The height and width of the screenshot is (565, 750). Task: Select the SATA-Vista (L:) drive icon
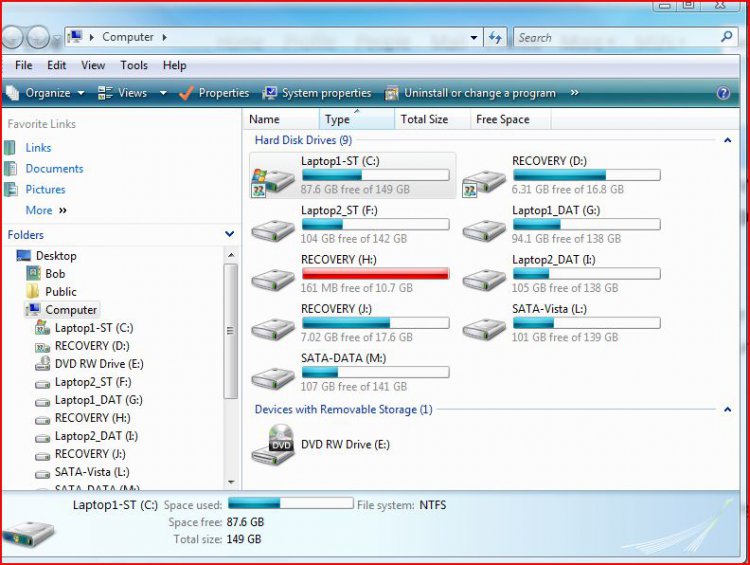[484, 329]
